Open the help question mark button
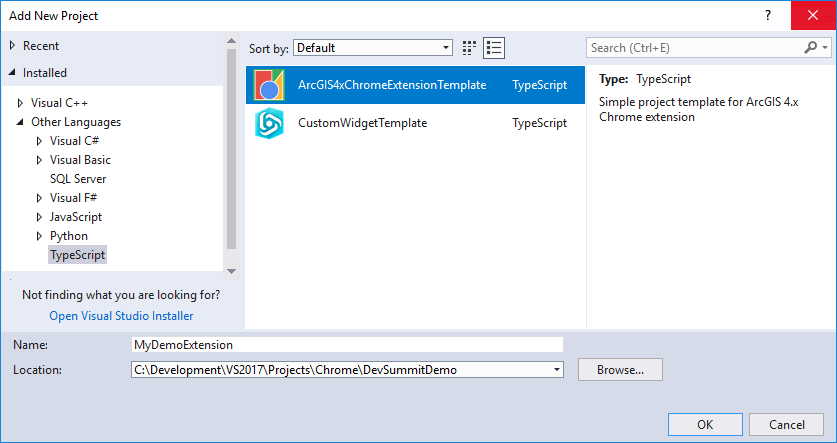 [x=768, y=15]
